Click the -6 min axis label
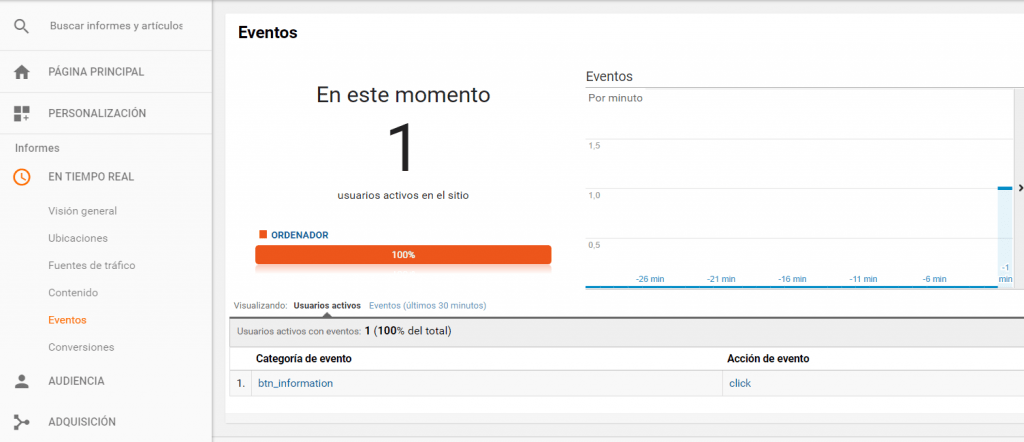The image size is (1024, 442). [x=935, y=279]
